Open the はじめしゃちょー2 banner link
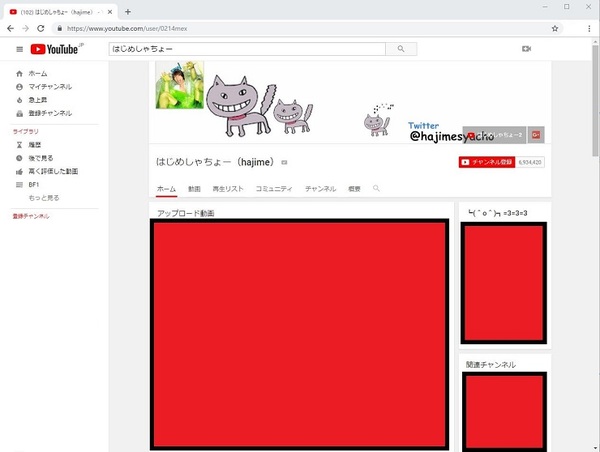Image resolution: width=600 pixels, height=452 pixels. (494, 135)
